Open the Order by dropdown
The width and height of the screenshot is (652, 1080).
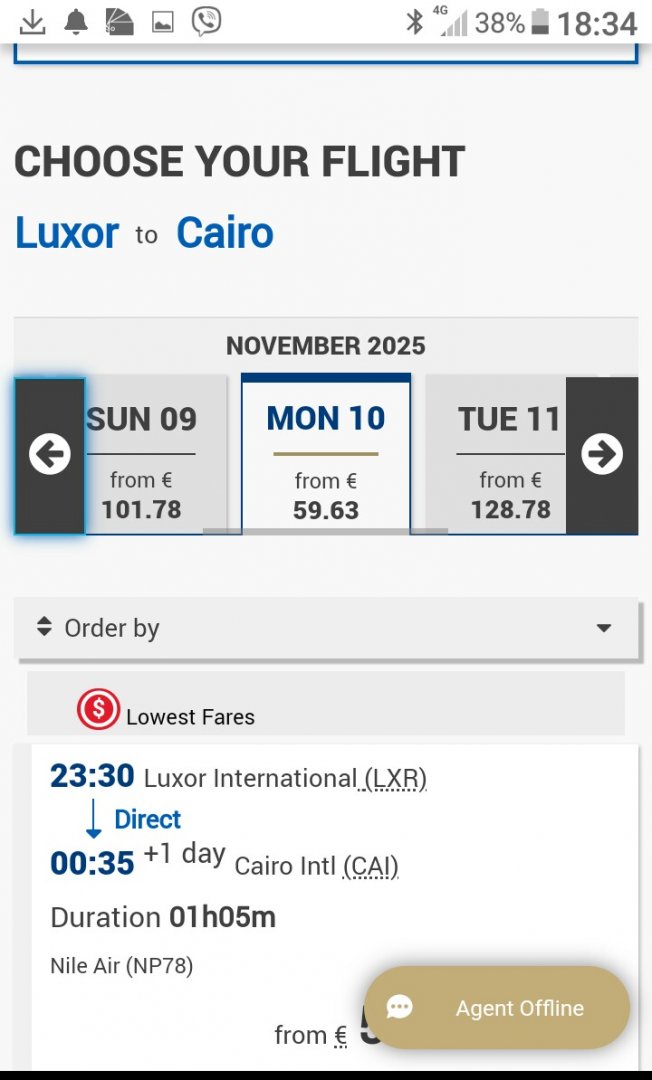326,628
